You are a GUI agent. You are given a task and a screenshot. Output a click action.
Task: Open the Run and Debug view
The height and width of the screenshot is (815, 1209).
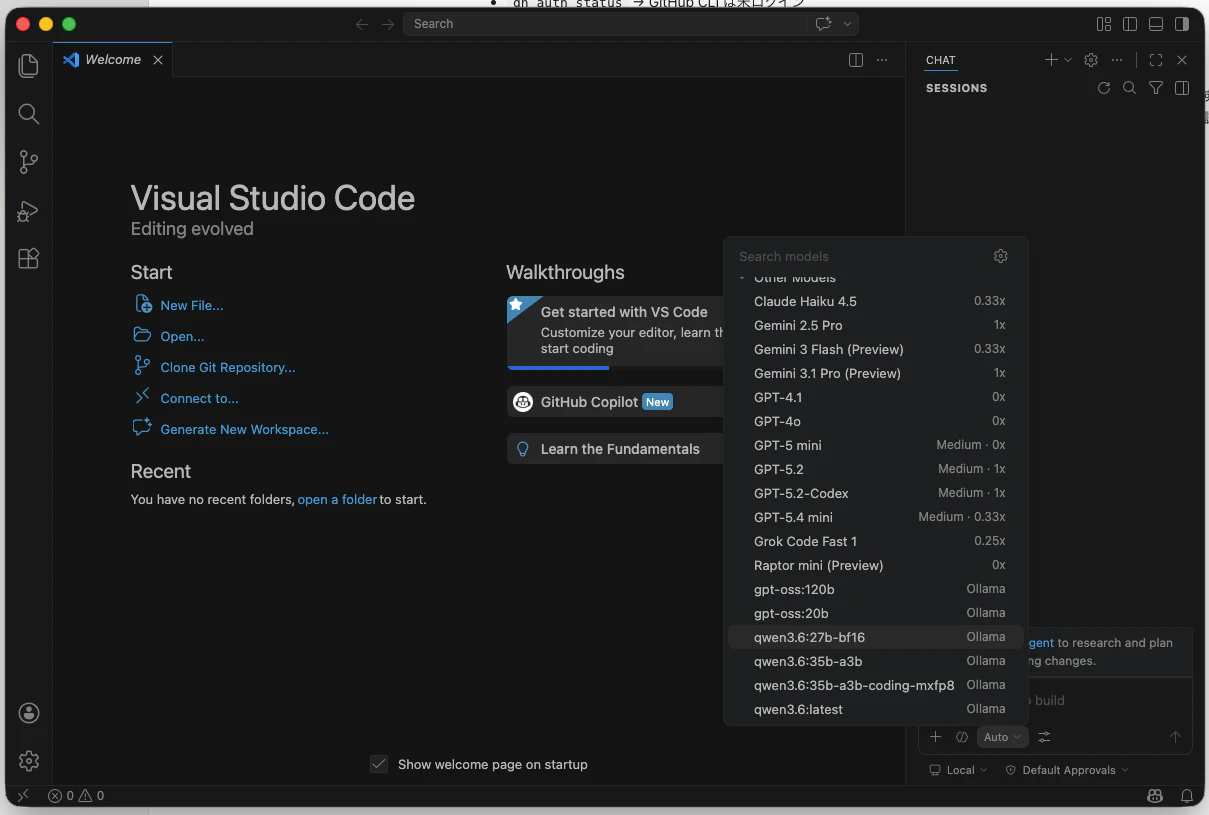pyautogui.click(x=29, y=210)
